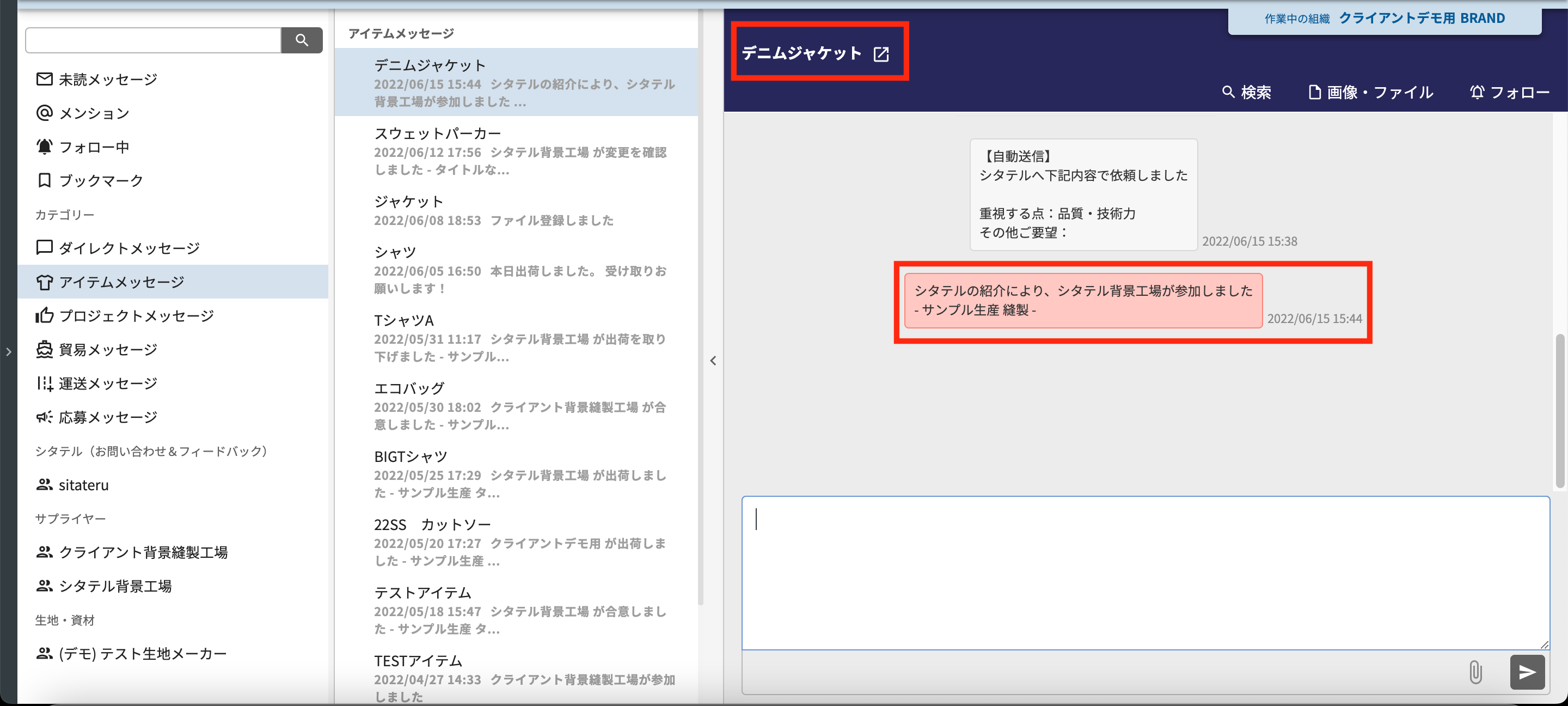Click the paperclip attachment icon
The width and height of the screenshot is (1568, 706).
pos(1475,672)
